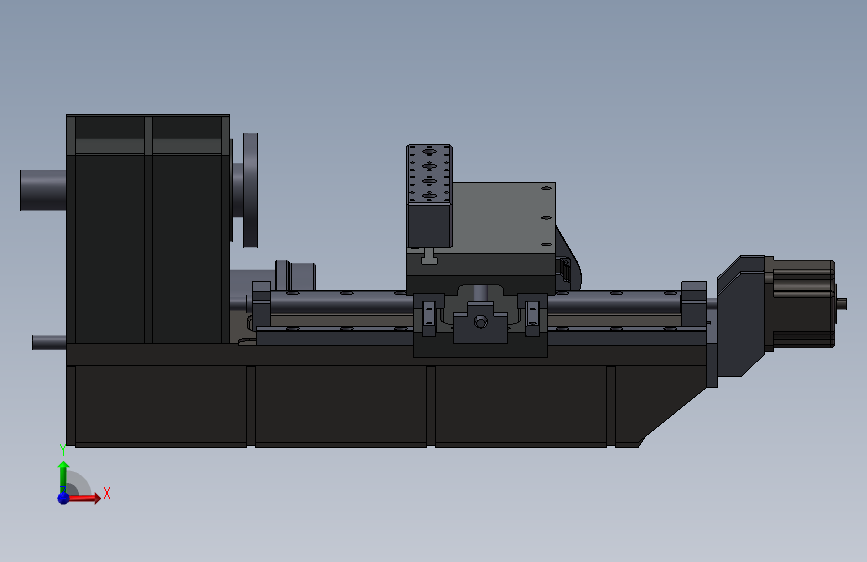Click the blue Z axis ball at the triad origin
Image resolution: width=867 pixels, height=562 pixels.
click(x=63, y=498)
